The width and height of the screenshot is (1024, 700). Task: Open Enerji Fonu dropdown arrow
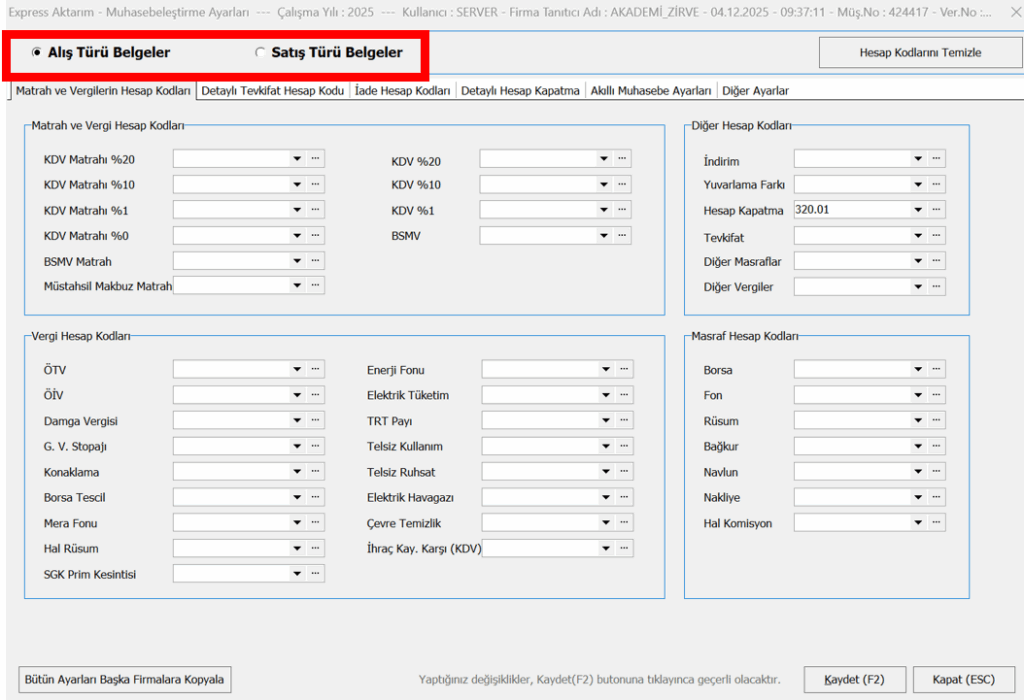[x=606, y=369]
